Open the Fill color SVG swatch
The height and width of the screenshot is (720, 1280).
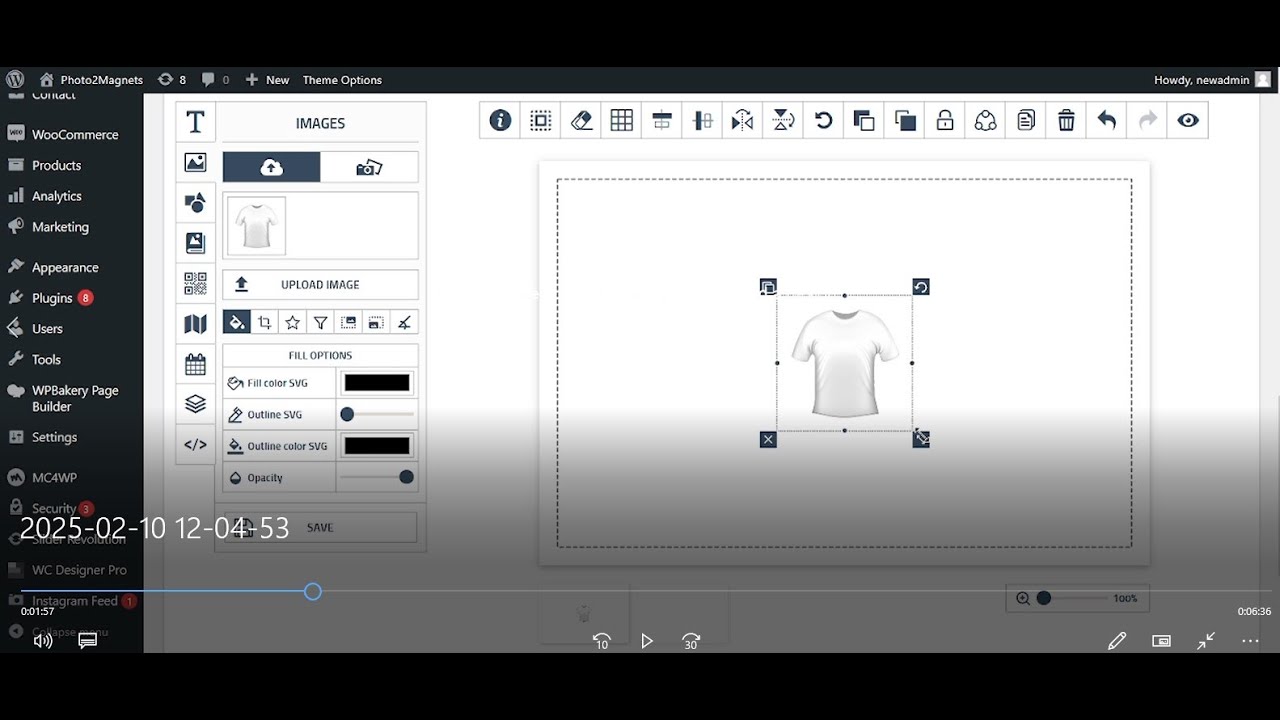(x=377, y=383)
